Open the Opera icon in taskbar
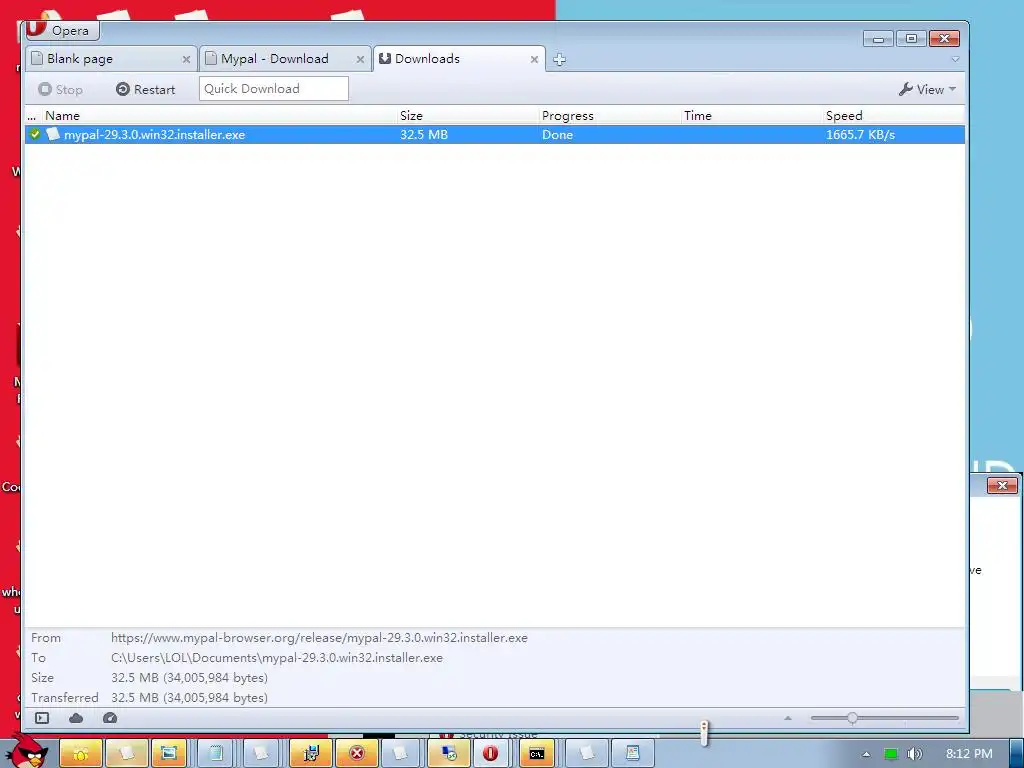This screenshot has height=768, width=1024. [x=490, y=754]
